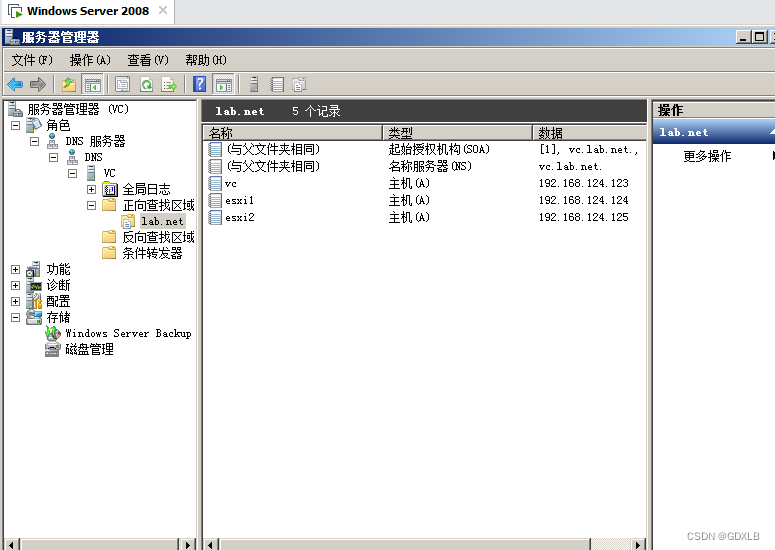Image resolution: width=775 pixels, height=550 pixels.
Task: Select the esxi1 host record
Action: (427, 200)
